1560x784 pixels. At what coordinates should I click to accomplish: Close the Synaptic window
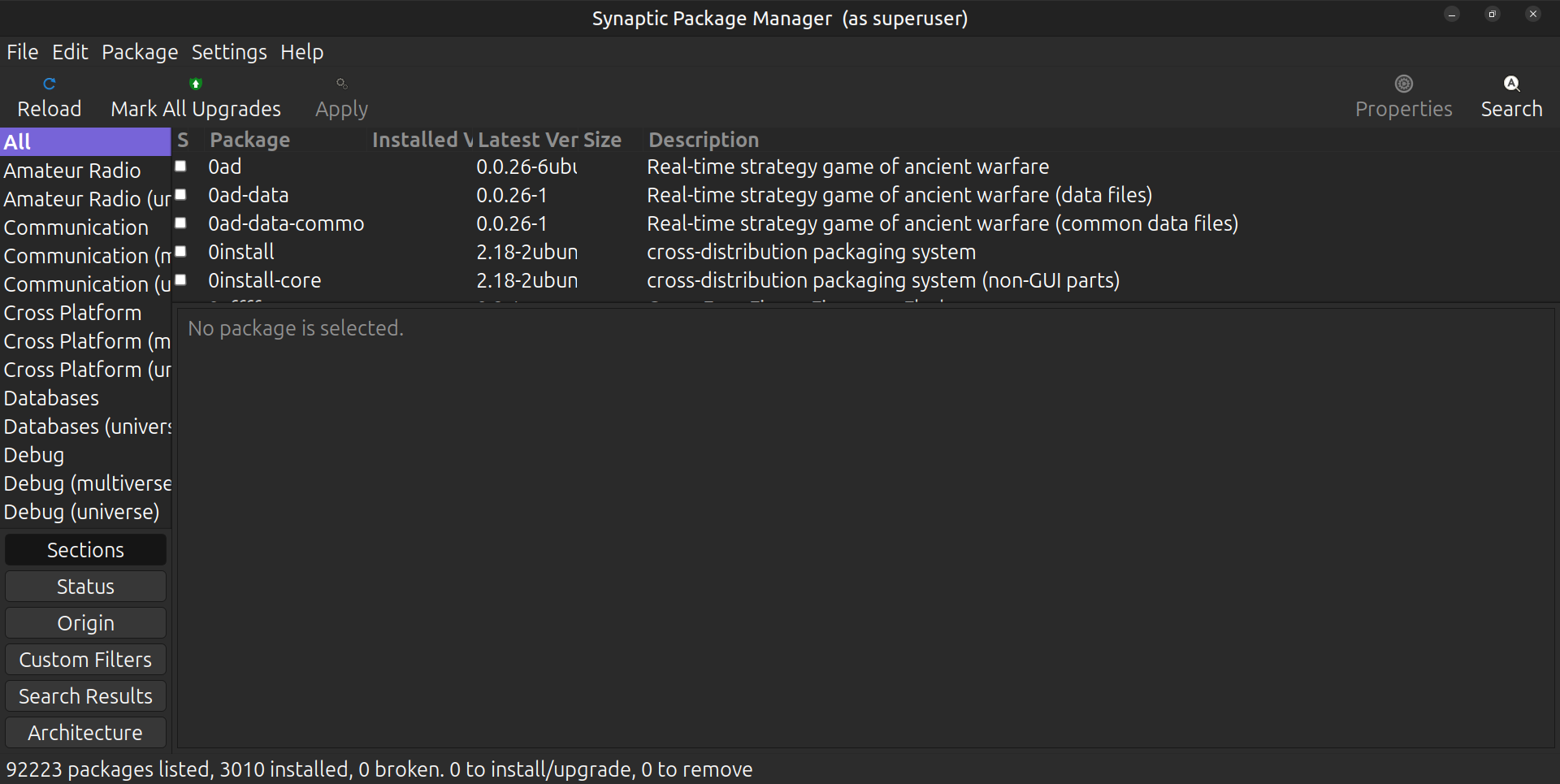tap(1533, 14)
